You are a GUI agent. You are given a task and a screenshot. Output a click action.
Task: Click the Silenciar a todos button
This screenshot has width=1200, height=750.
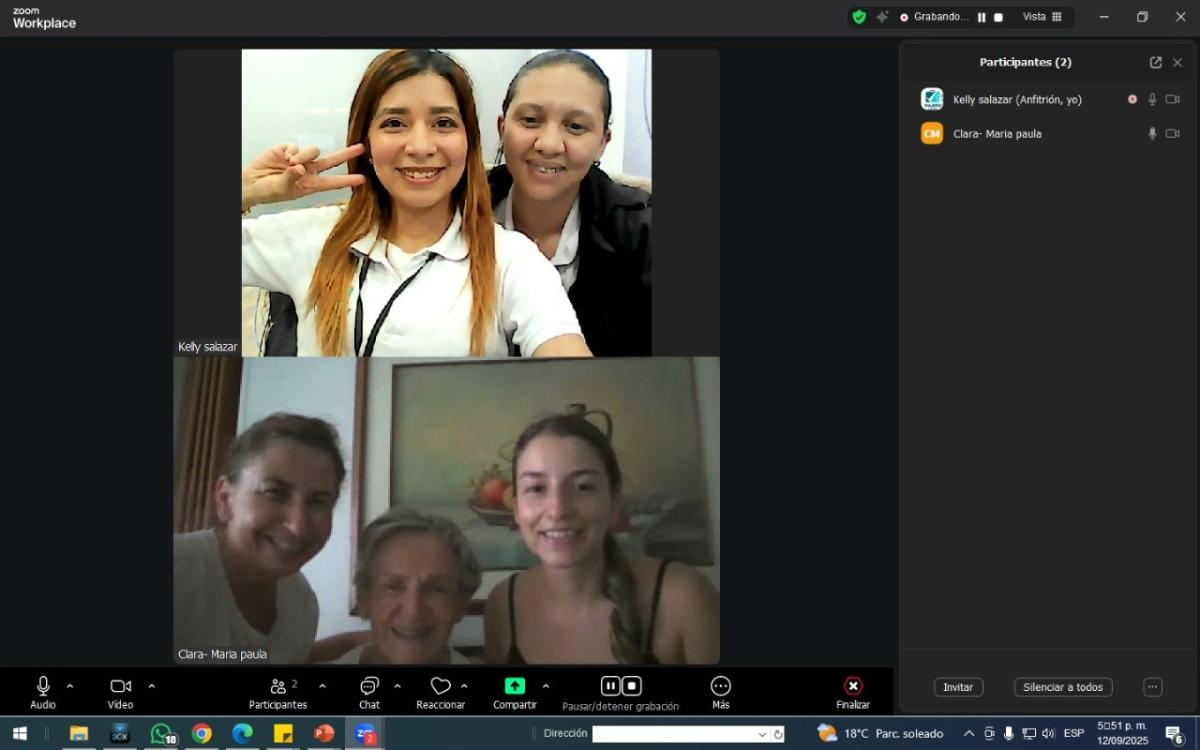click(x=1062, y=687)
